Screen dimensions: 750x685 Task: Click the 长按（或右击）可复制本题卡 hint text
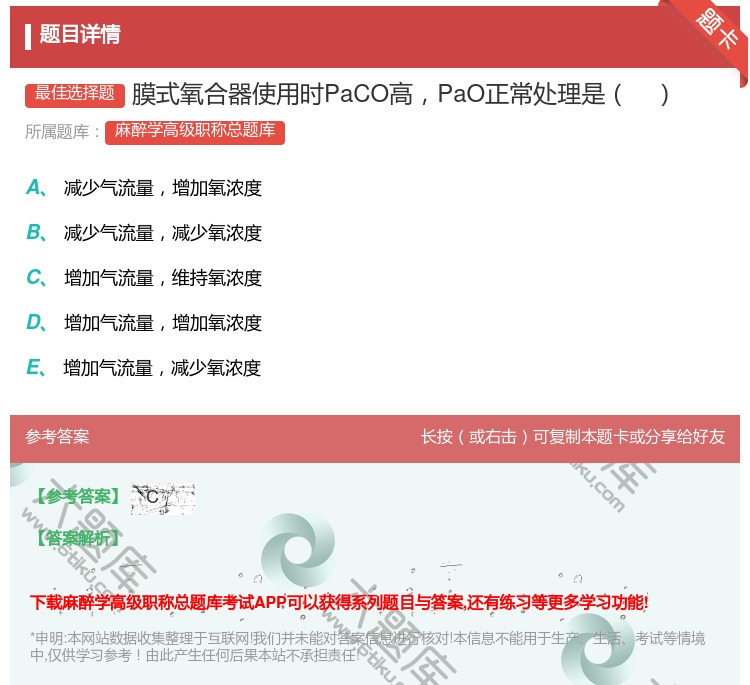pos(573,437)
